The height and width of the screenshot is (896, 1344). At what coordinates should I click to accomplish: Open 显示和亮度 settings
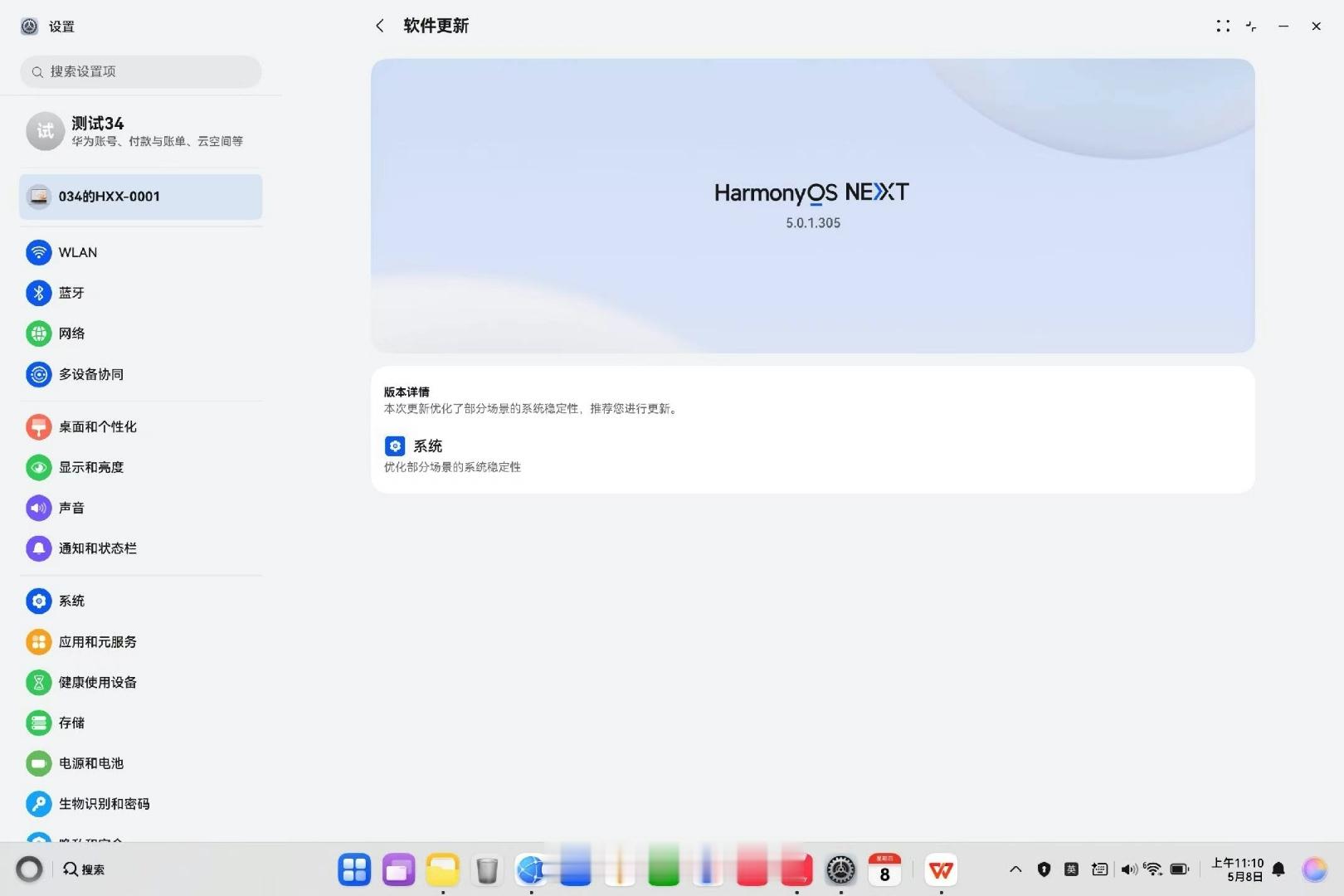141,467
